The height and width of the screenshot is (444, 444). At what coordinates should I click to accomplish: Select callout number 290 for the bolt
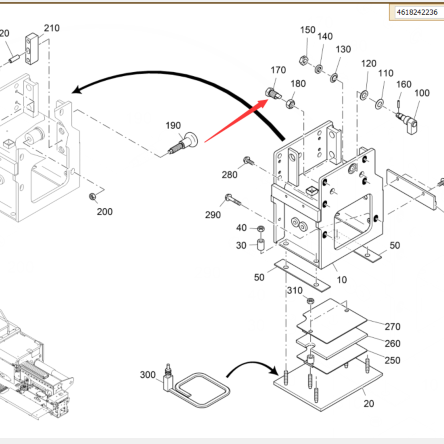tap(213, 215)
